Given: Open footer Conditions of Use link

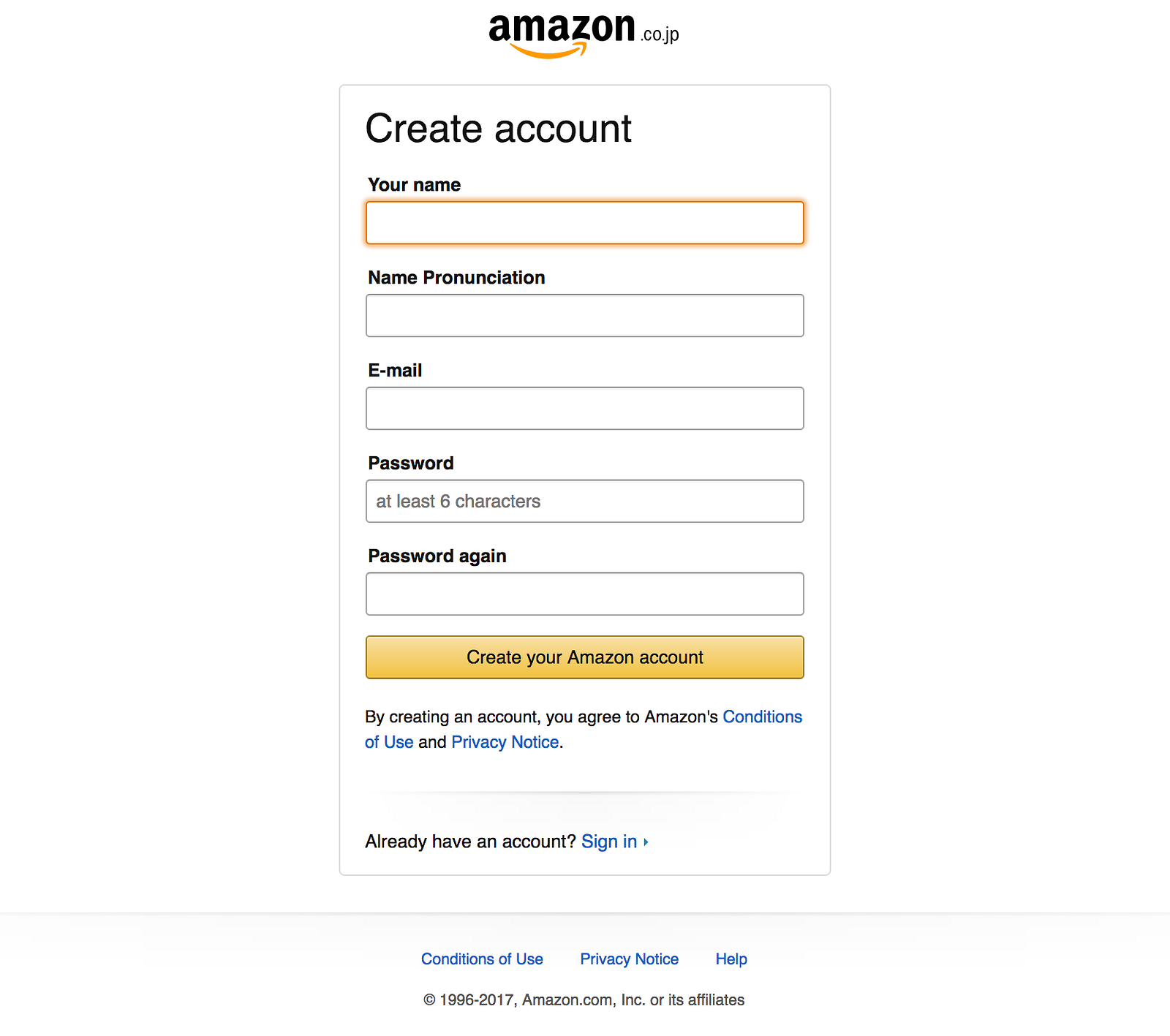Looking at the screenshot, I should 482,959.
